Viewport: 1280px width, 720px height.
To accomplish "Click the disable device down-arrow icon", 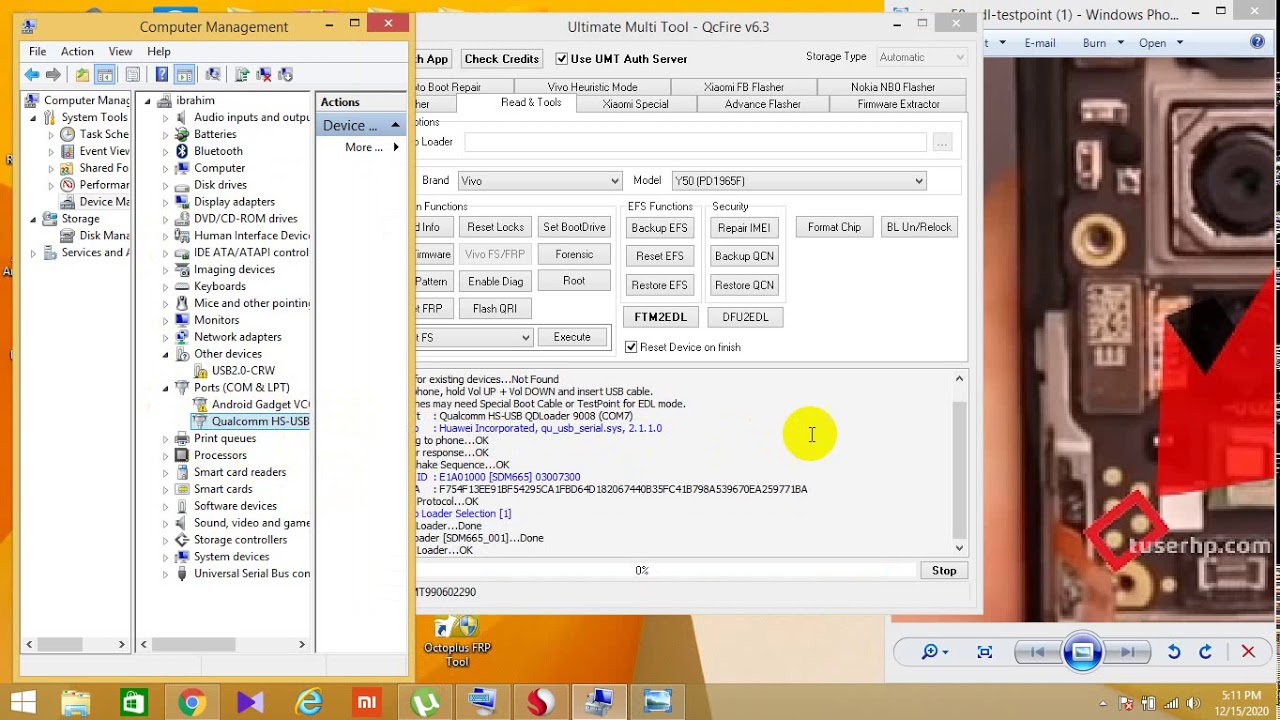I will (x=286, y=75).
